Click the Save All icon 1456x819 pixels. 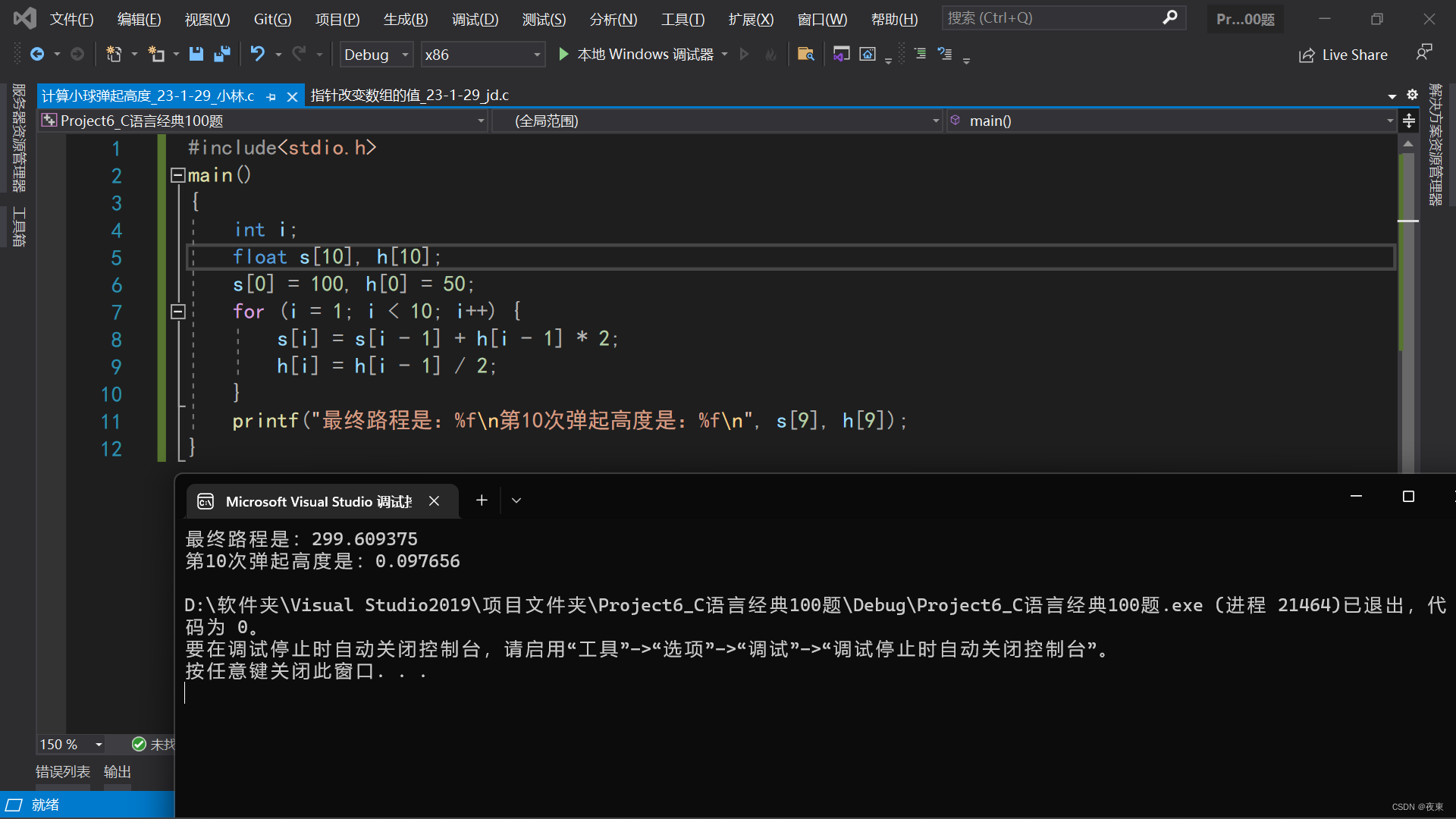pos(221,54)
